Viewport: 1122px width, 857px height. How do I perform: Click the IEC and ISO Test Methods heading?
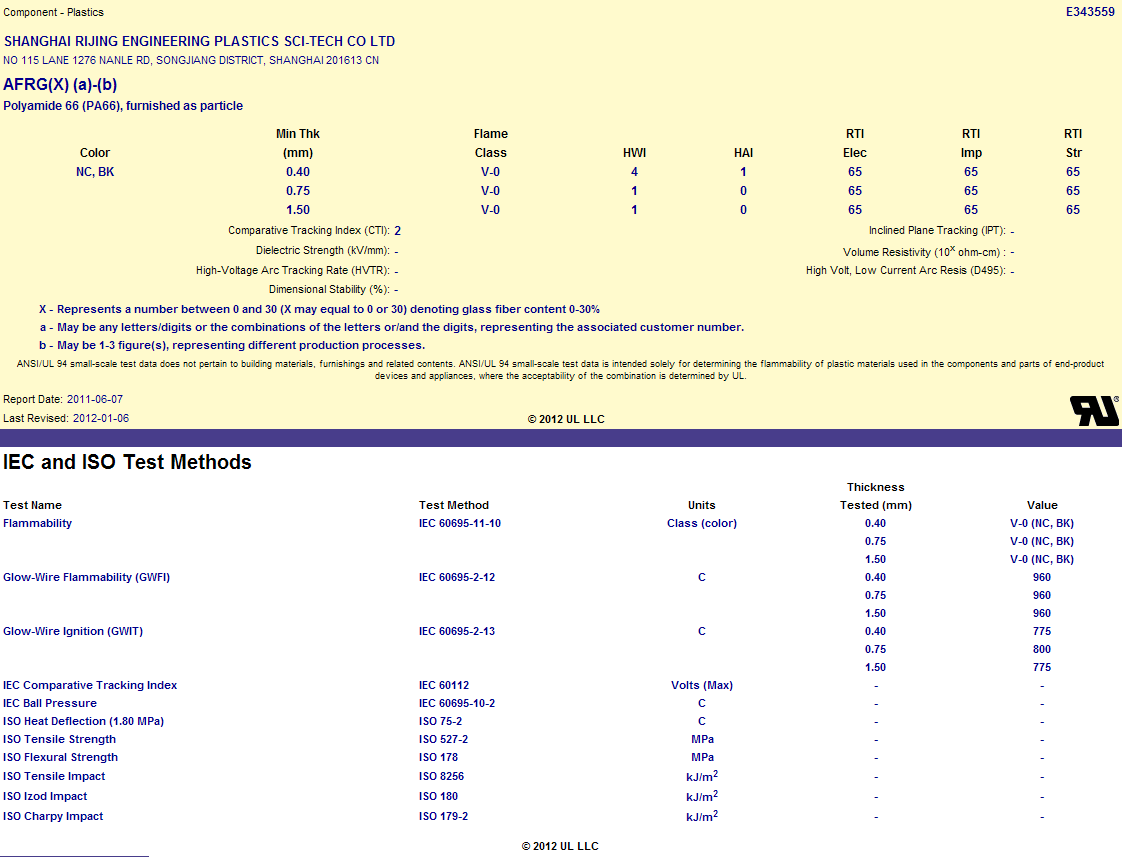pyautogui.click(x=127, y=462)
